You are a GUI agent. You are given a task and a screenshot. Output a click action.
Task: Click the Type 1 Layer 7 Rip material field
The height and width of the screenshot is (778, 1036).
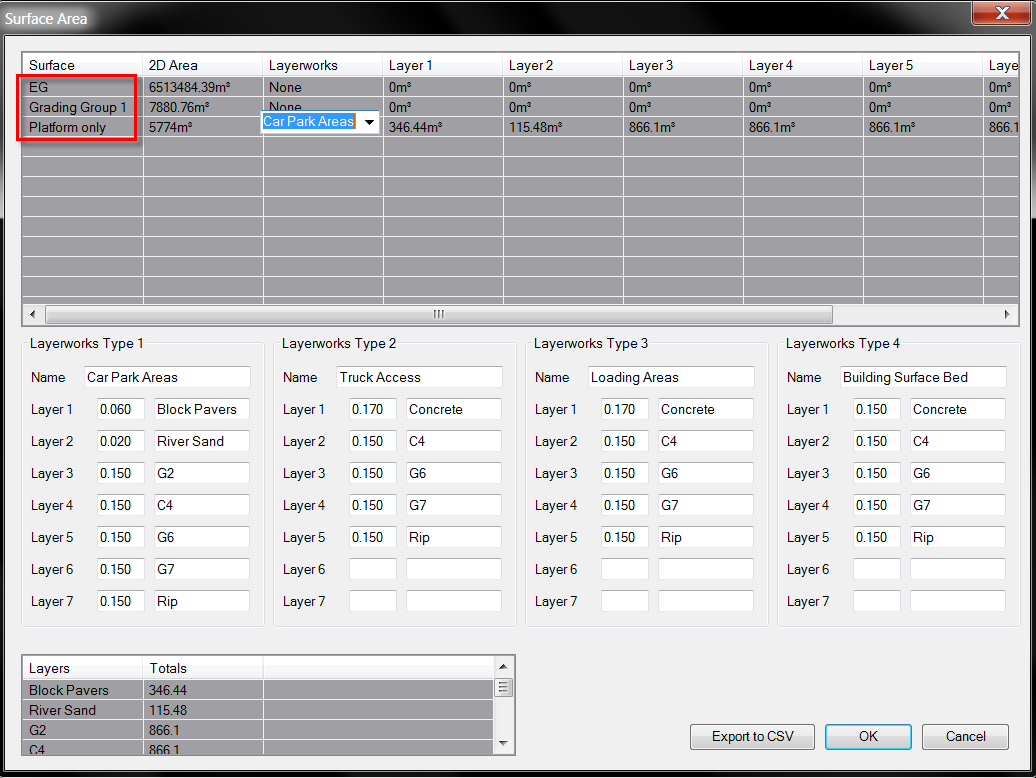(202, 602)
